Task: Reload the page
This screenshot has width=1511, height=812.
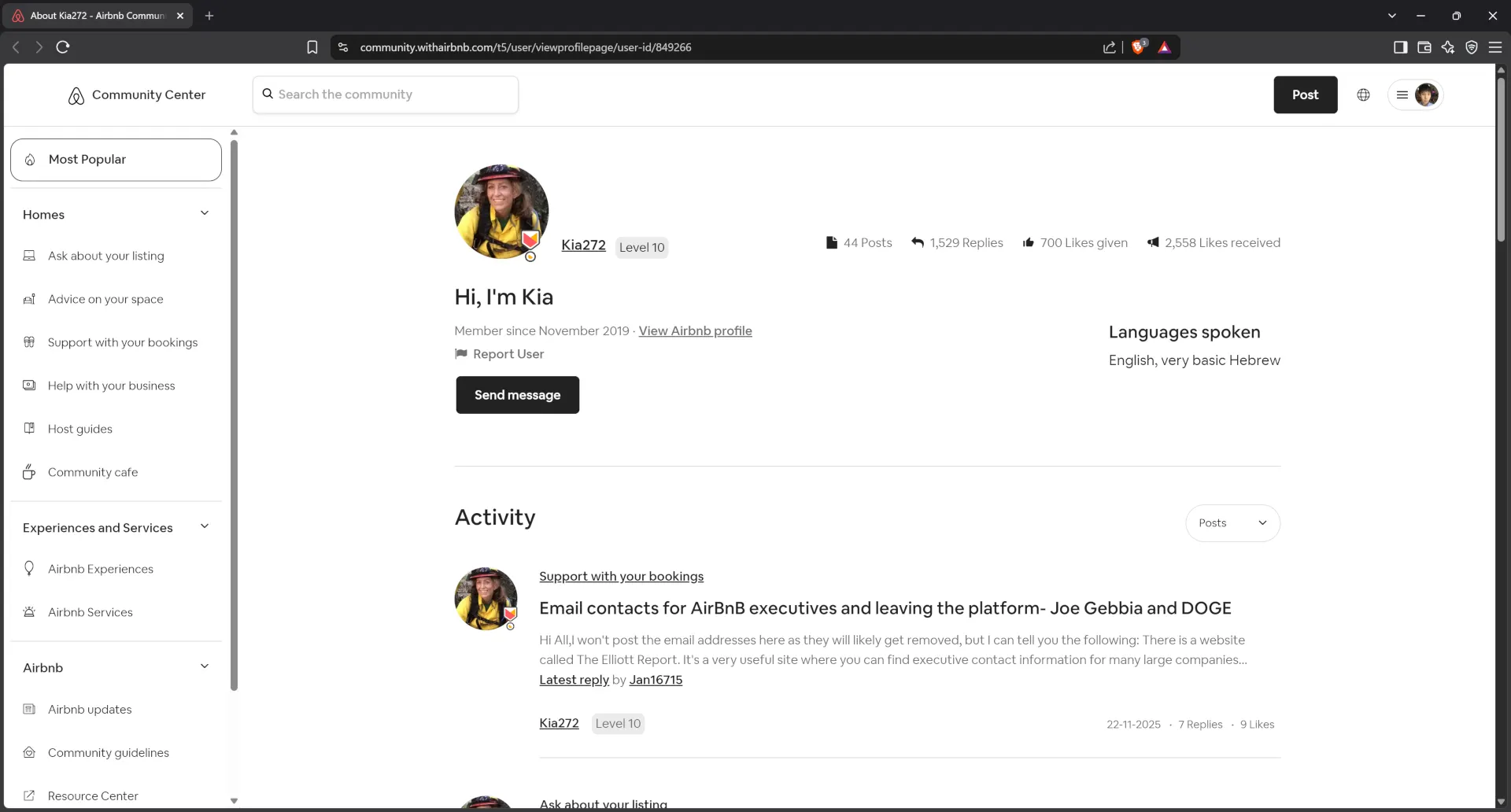Action: pos(63,47)
